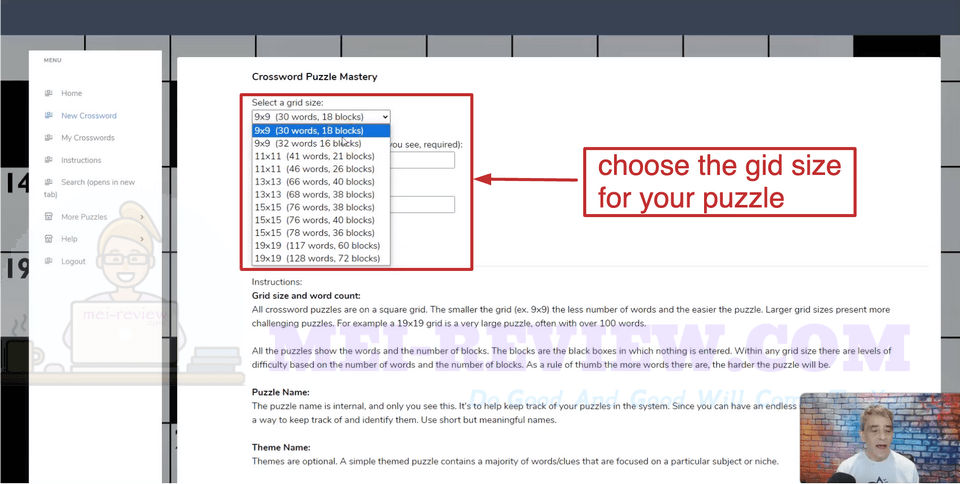Click the Home sidebar icon
This screenshot has width=960, height=484.
click(x=48, y=93)
